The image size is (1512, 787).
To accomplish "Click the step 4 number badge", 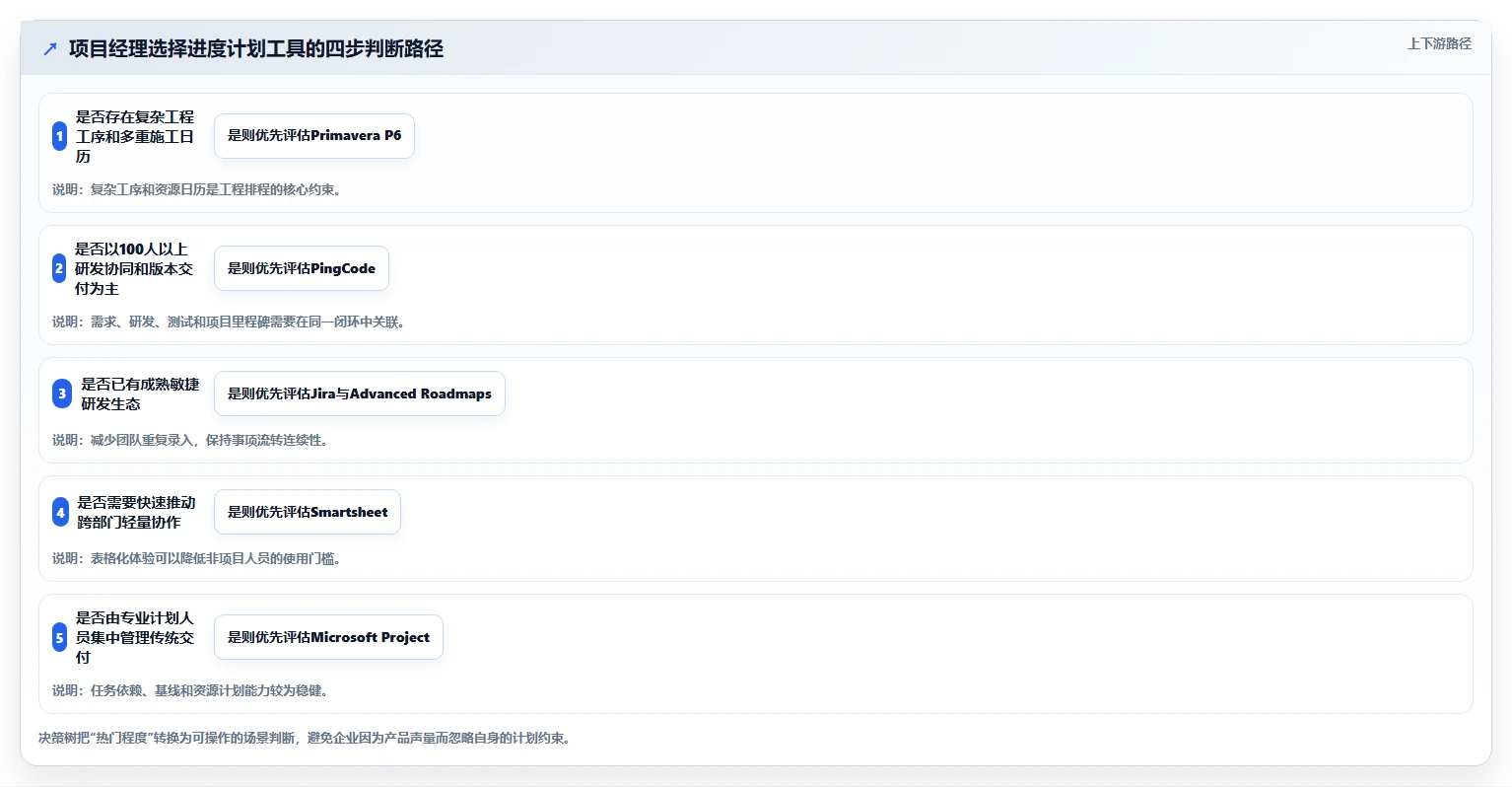I will tap(60, 512).
